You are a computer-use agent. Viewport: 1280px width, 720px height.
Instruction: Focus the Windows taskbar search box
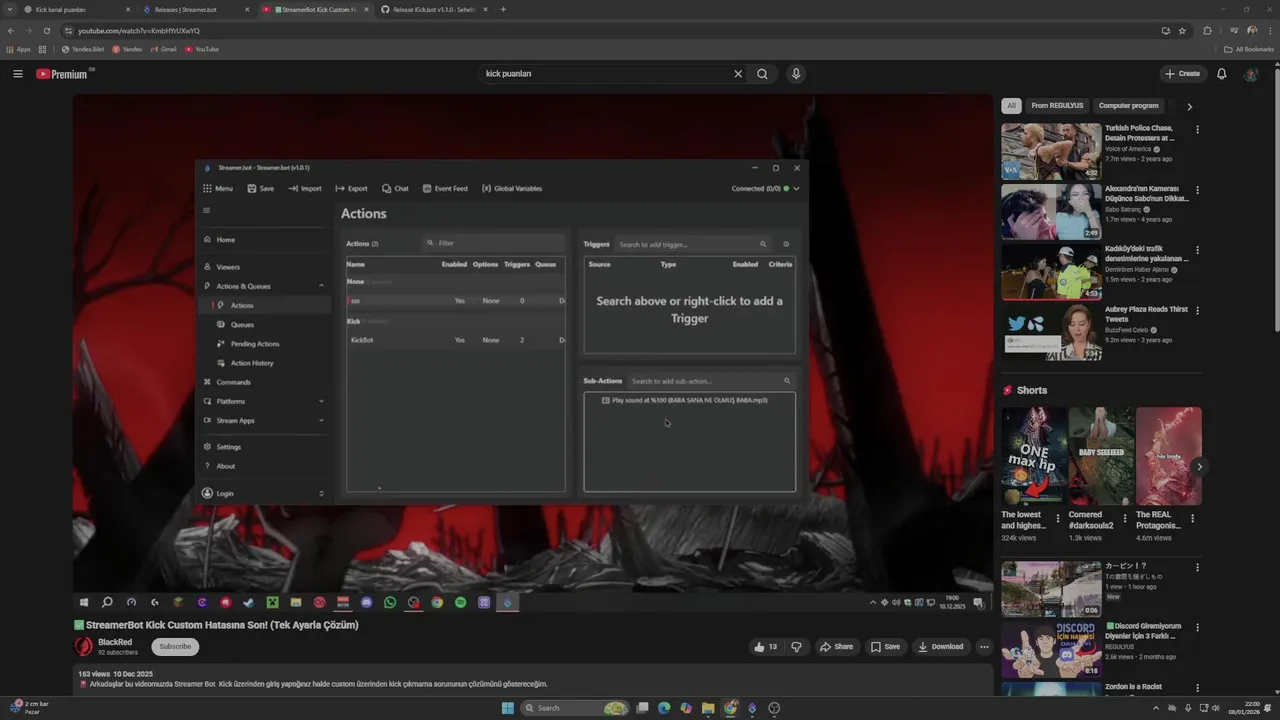(577, 708)
